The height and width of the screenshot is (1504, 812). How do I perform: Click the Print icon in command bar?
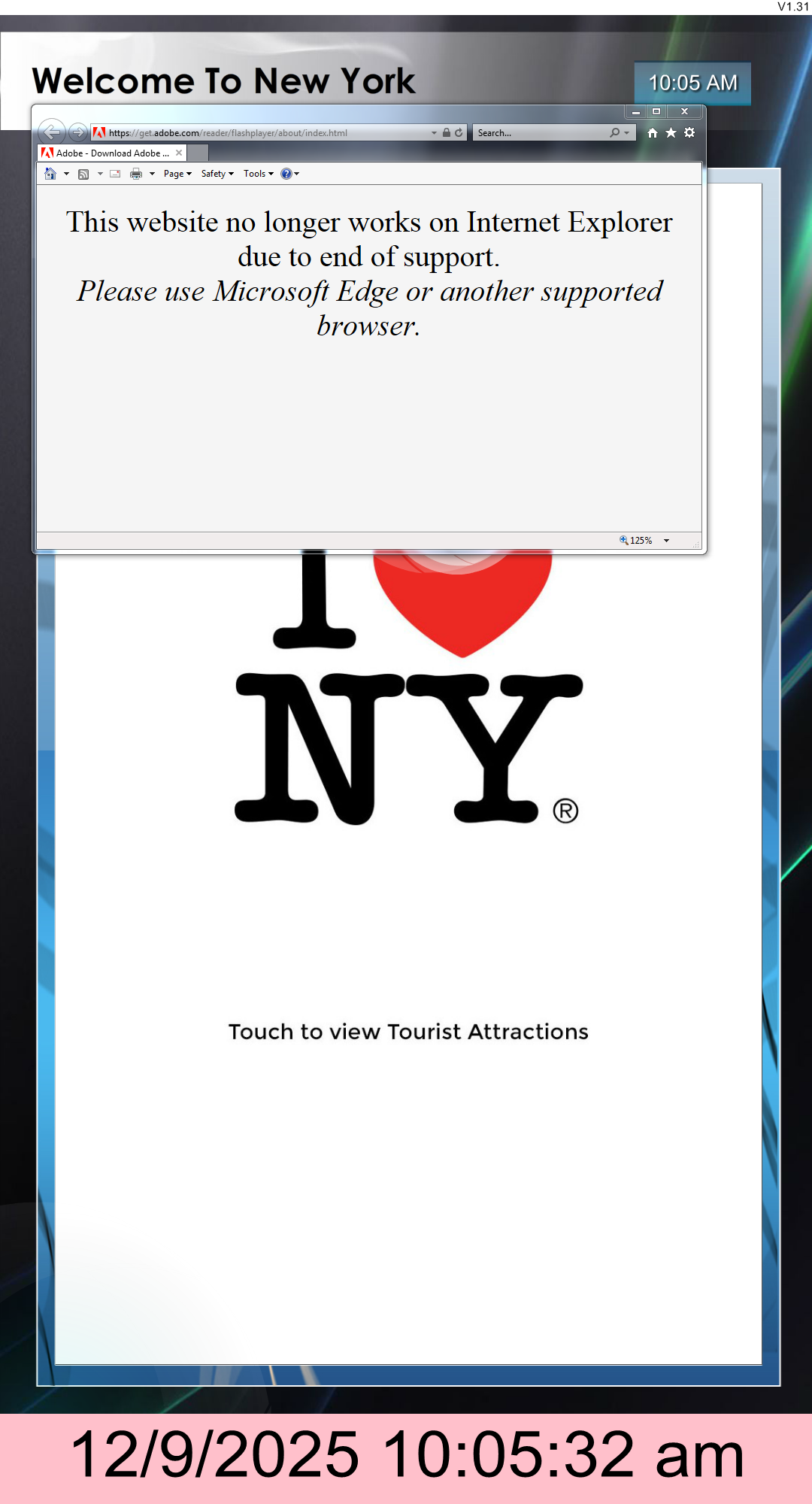pos(136,174)
